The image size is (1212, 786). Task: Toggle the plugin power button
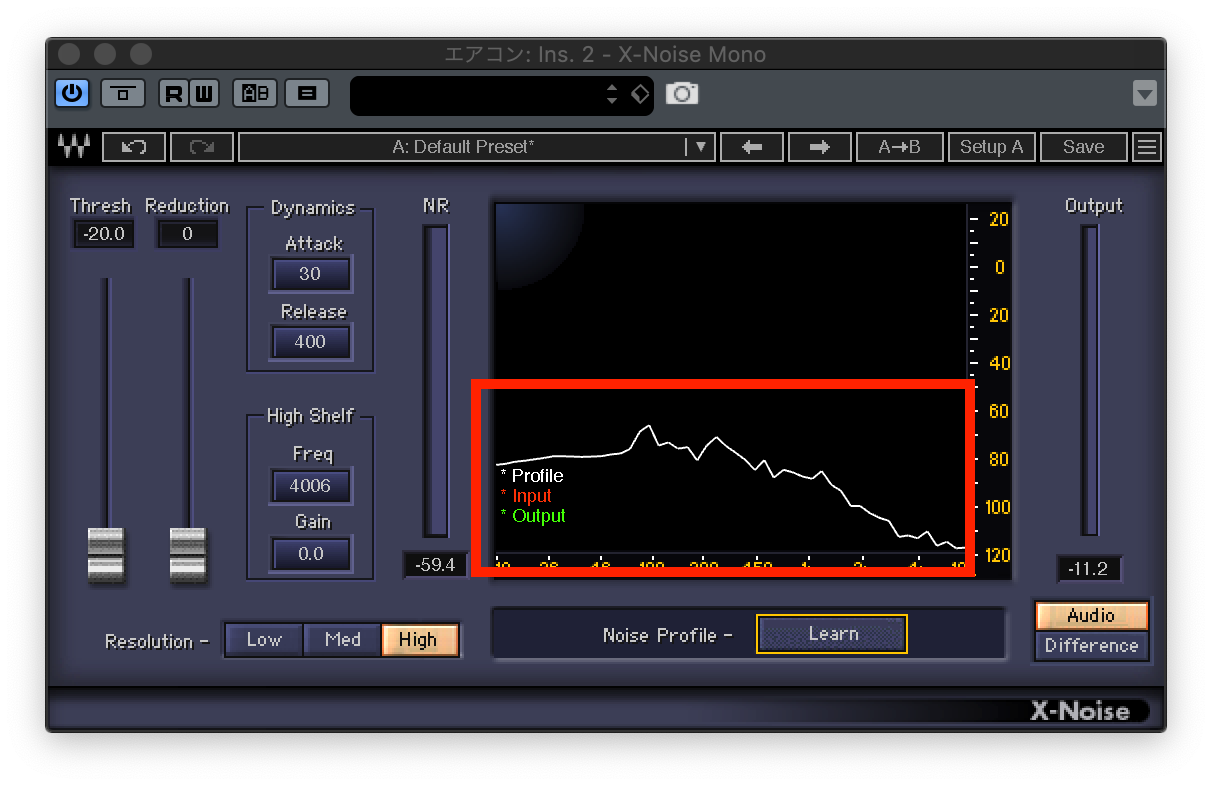(71, 93)
